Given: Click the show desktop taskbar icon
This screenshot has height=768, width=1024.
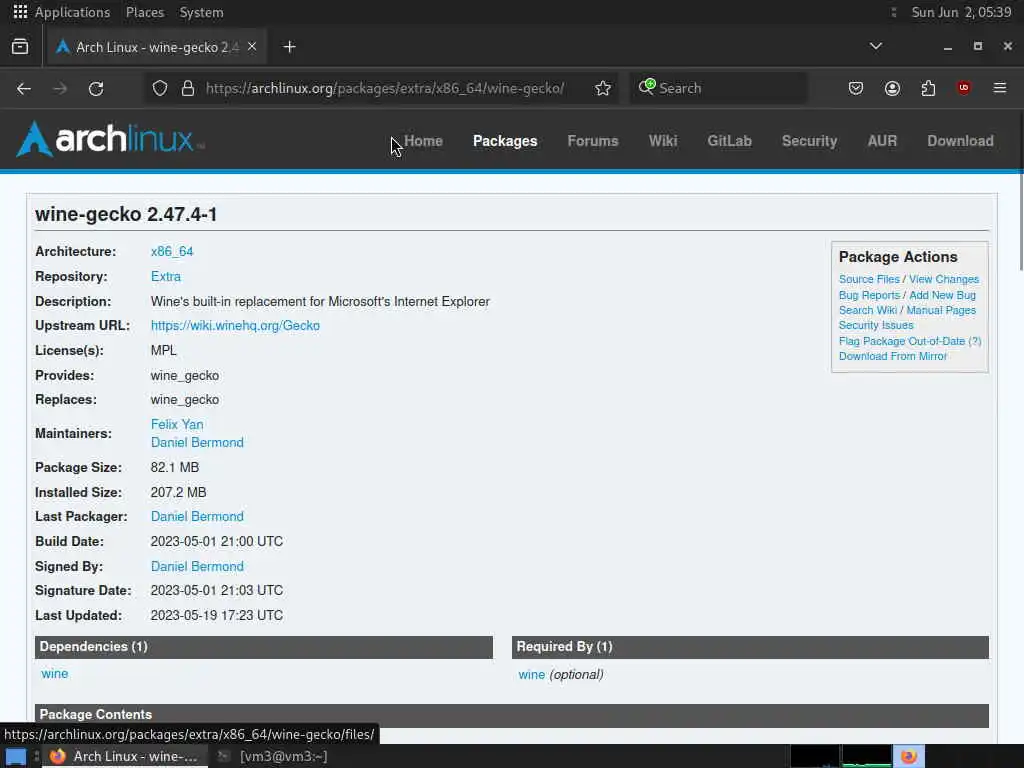Looking at the screenshot, I should pyautogui.click(x=16, y=757).
